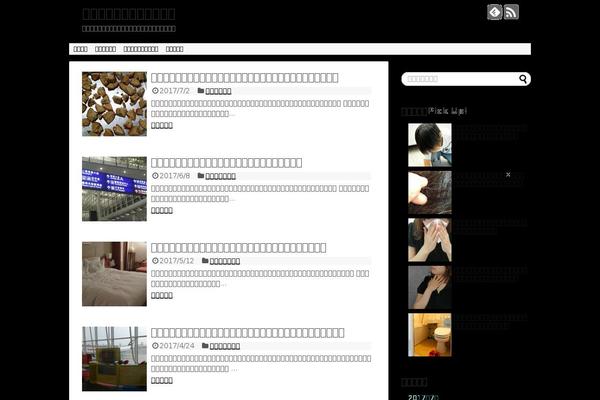Open the third, longest navigation menu item
This screenshot has width=600, height=400.
click(141, 49)
